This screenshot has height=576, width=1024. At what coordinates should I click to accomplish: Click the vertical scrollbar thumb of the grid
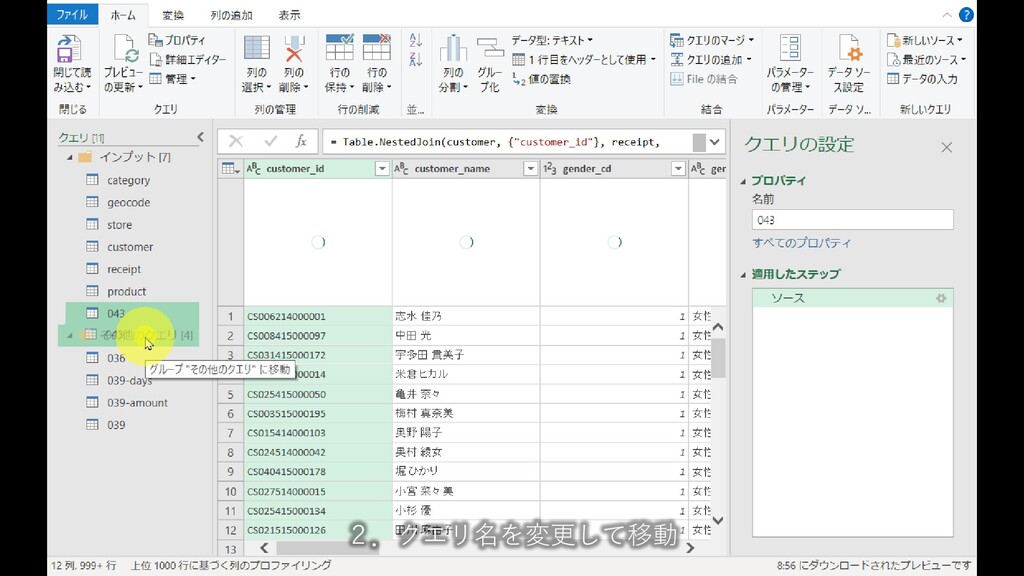[x=718, y=357]
